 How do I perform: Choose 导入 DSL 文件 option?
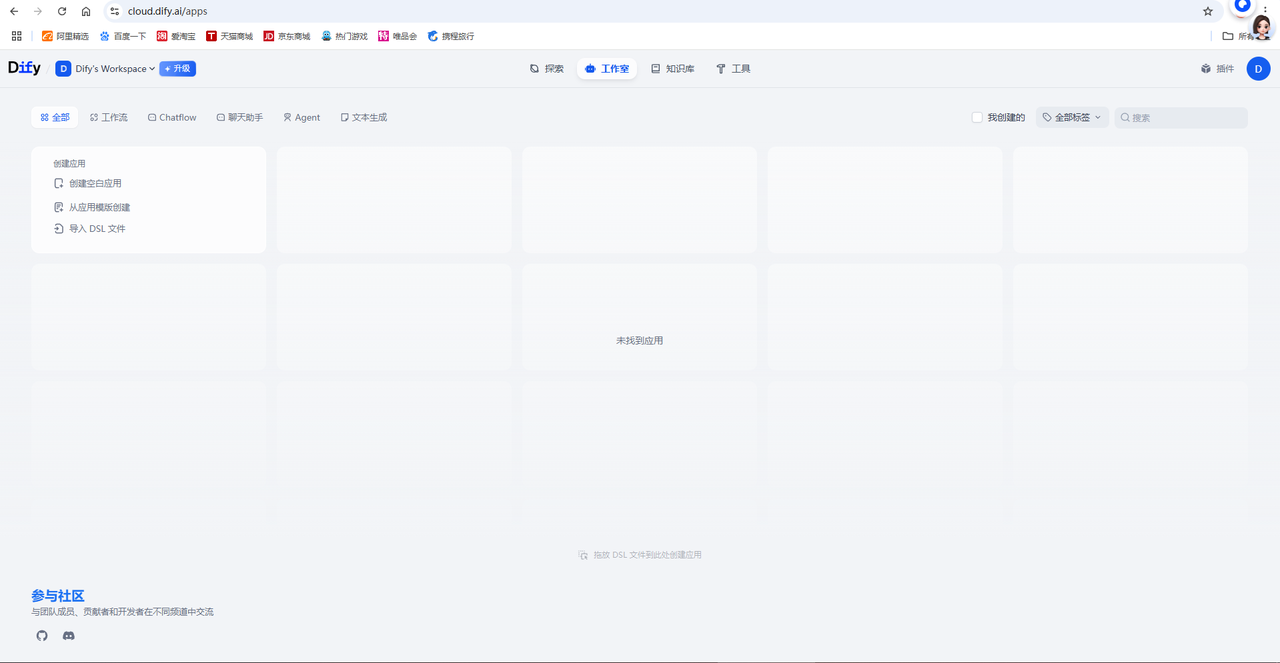point(97,229)
